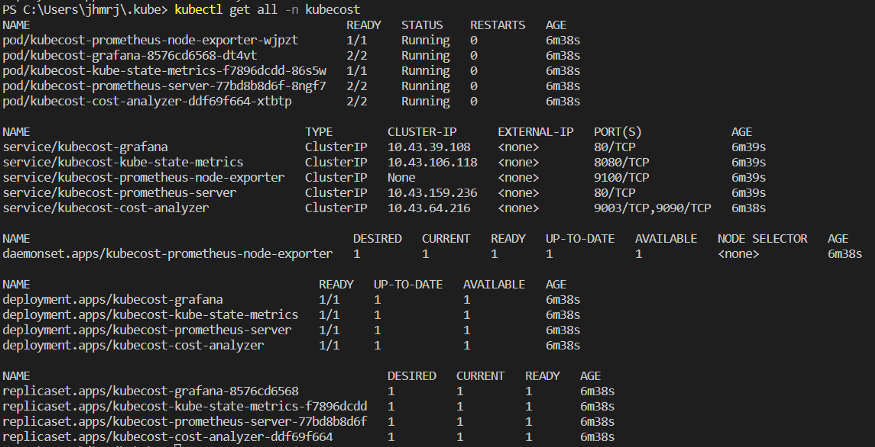Click deployment.apps/kubecost-cost-analyzer entry

click(133, 345)
